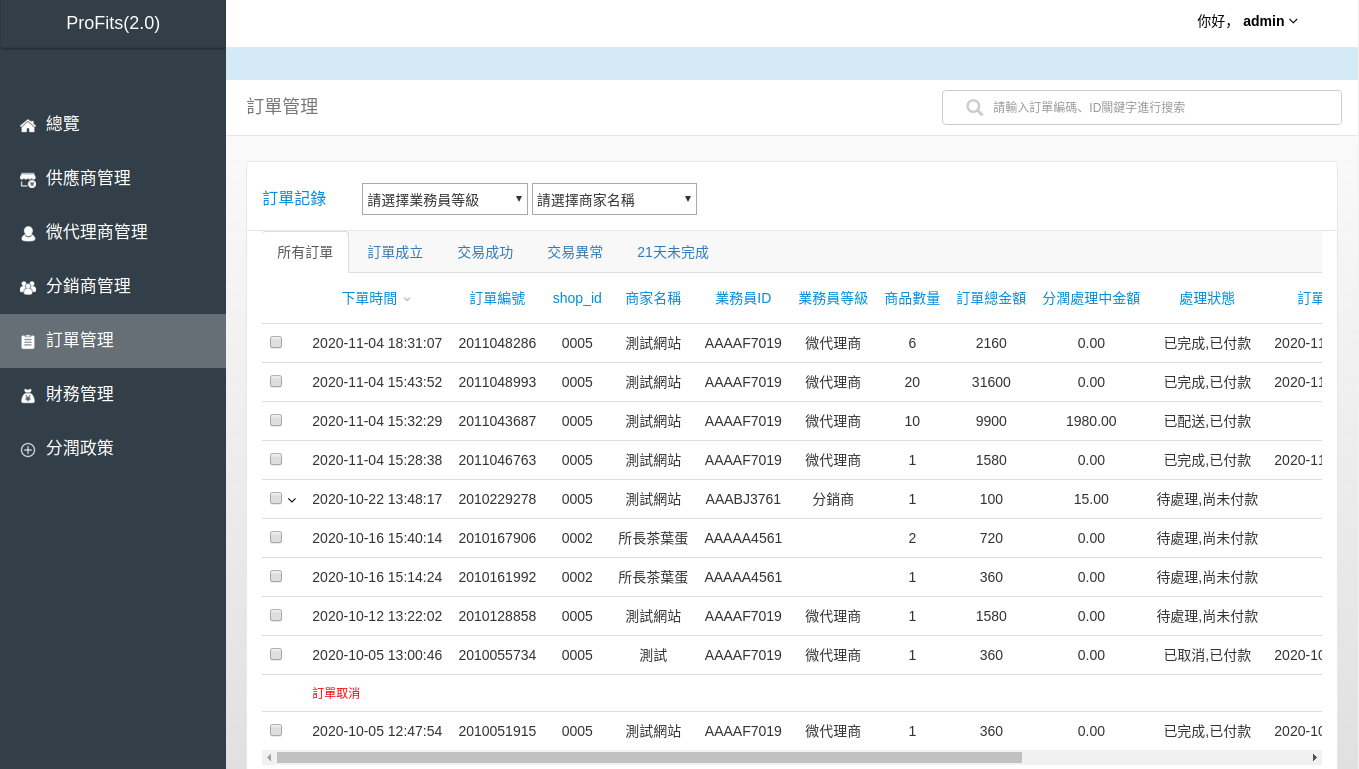Open the 21天未完成 tab
This screenshot has width=1359, height=769.
pos(673,252)
